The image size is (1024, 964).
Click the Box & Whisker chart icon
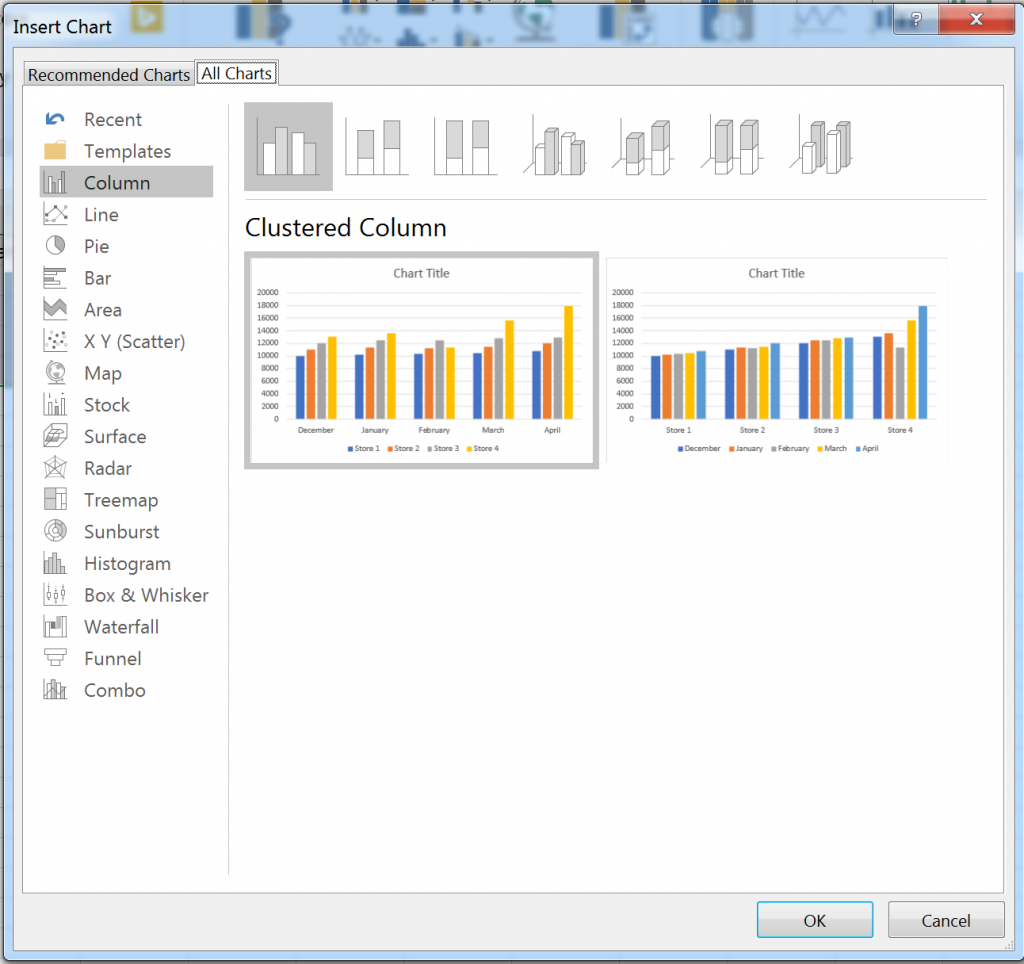55,594
